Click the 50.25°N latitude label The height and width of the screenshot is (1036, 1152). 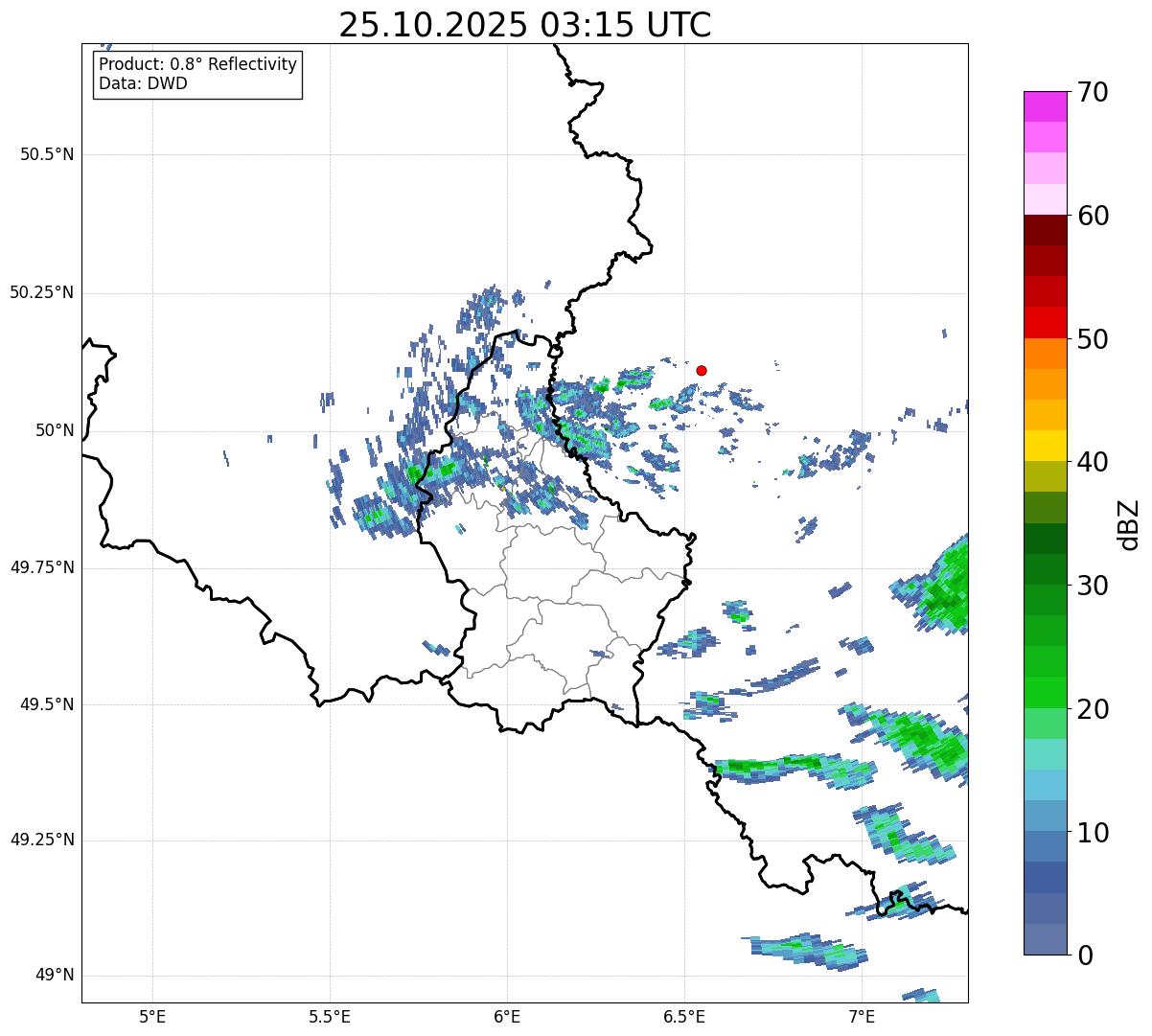pos(42,292)
